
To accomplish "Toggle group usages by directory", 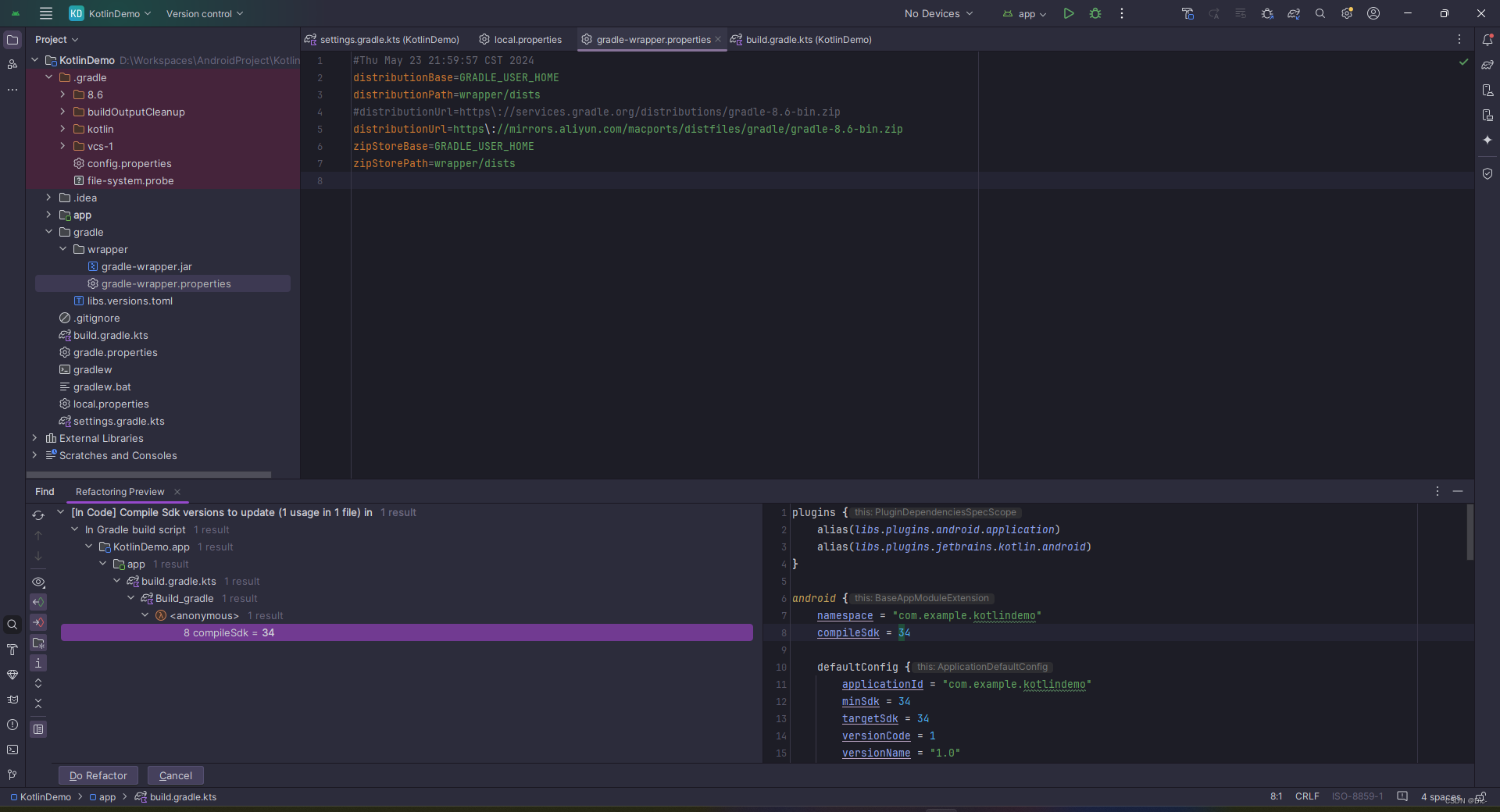I will tap(38, 643).
